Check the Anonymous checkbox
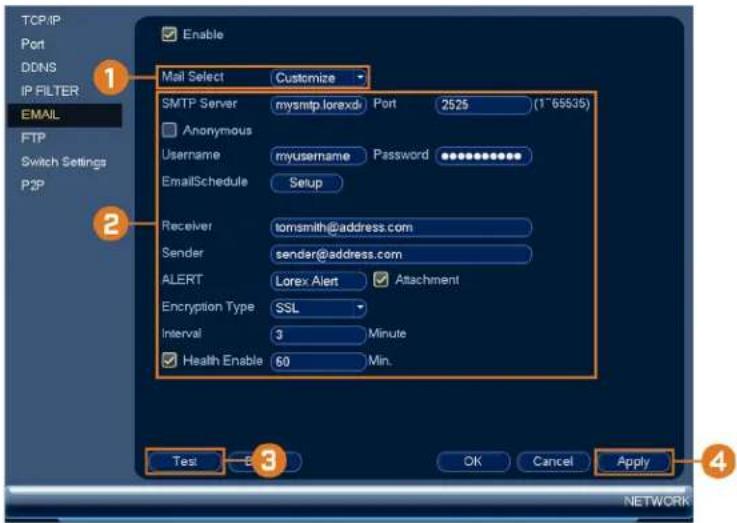 pos(169,130)
